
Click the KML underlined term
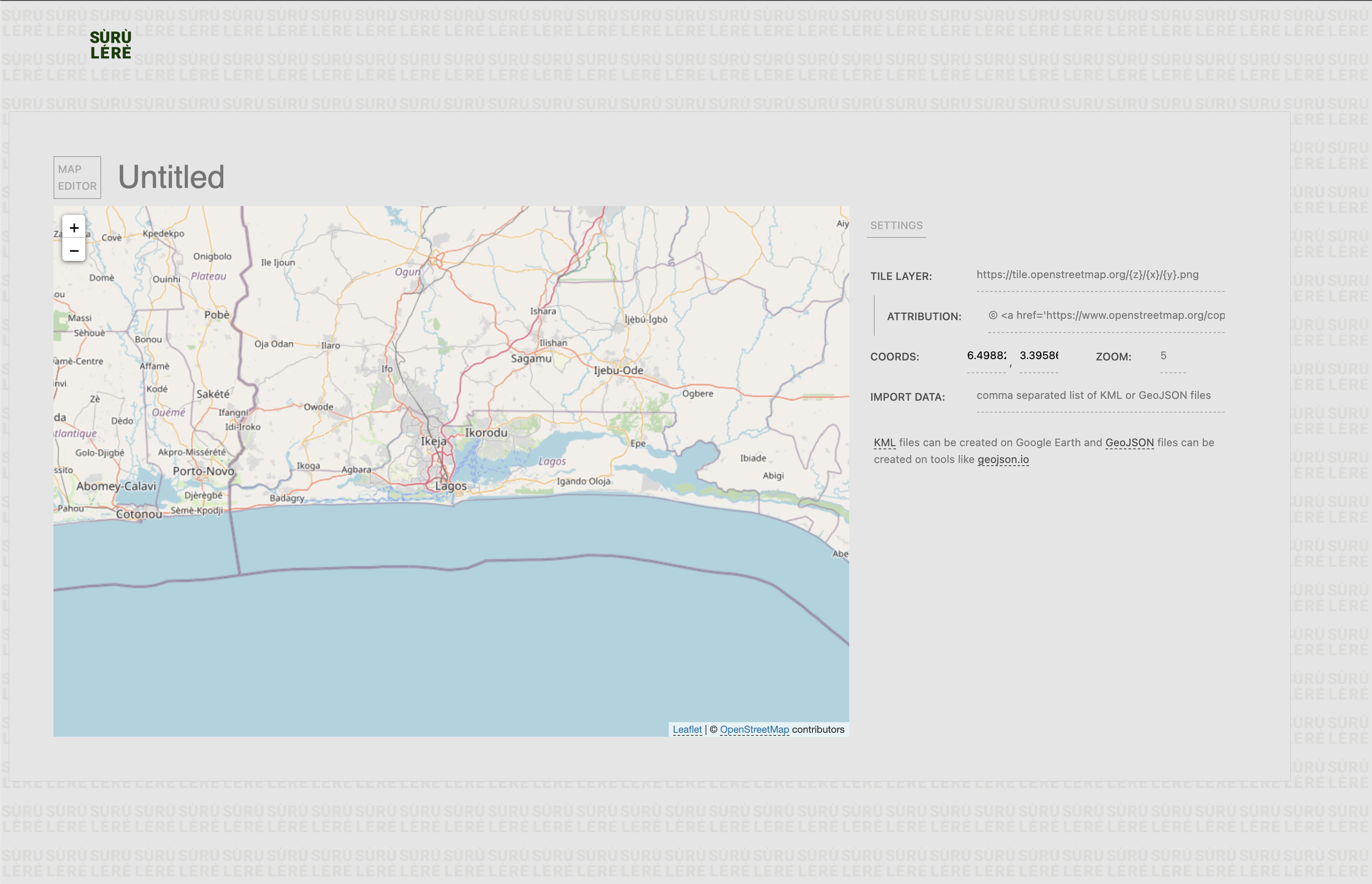pyautogui.click(x=884, y=442)
